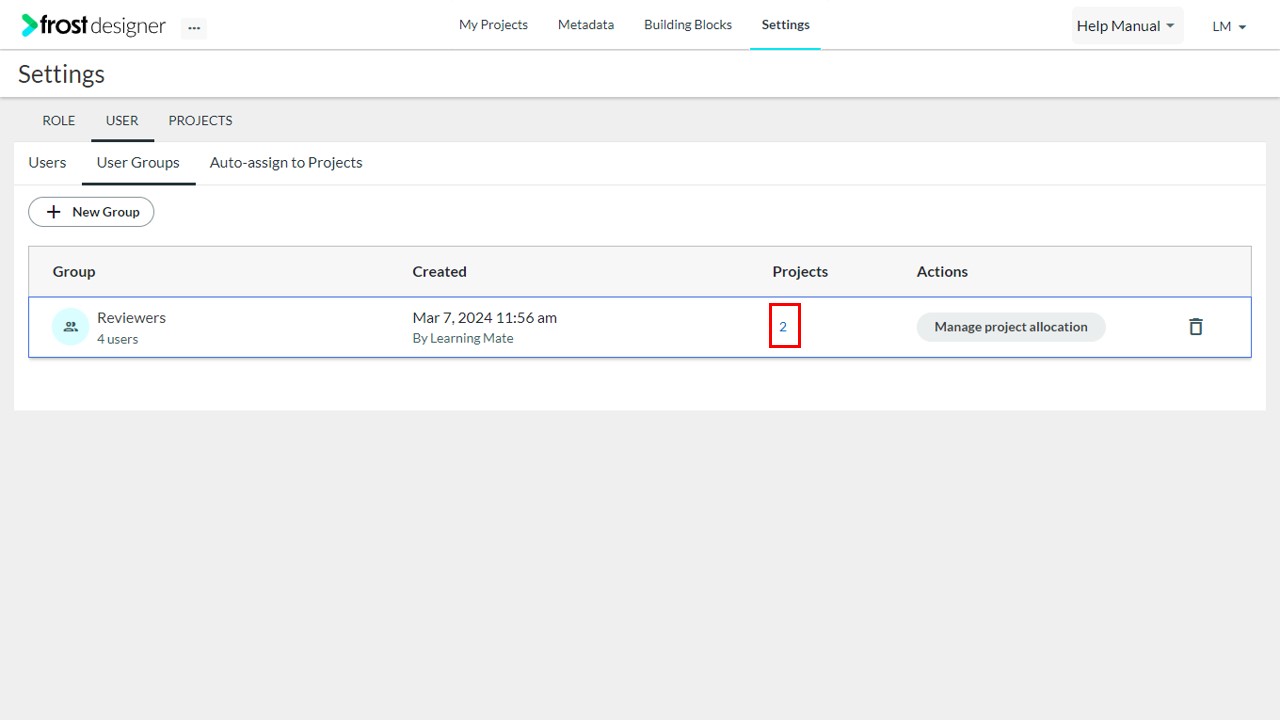This screenshot has width=1280, height=720.
Task: Click the plus icon in New Group
Action: click(x=54, y=212)
